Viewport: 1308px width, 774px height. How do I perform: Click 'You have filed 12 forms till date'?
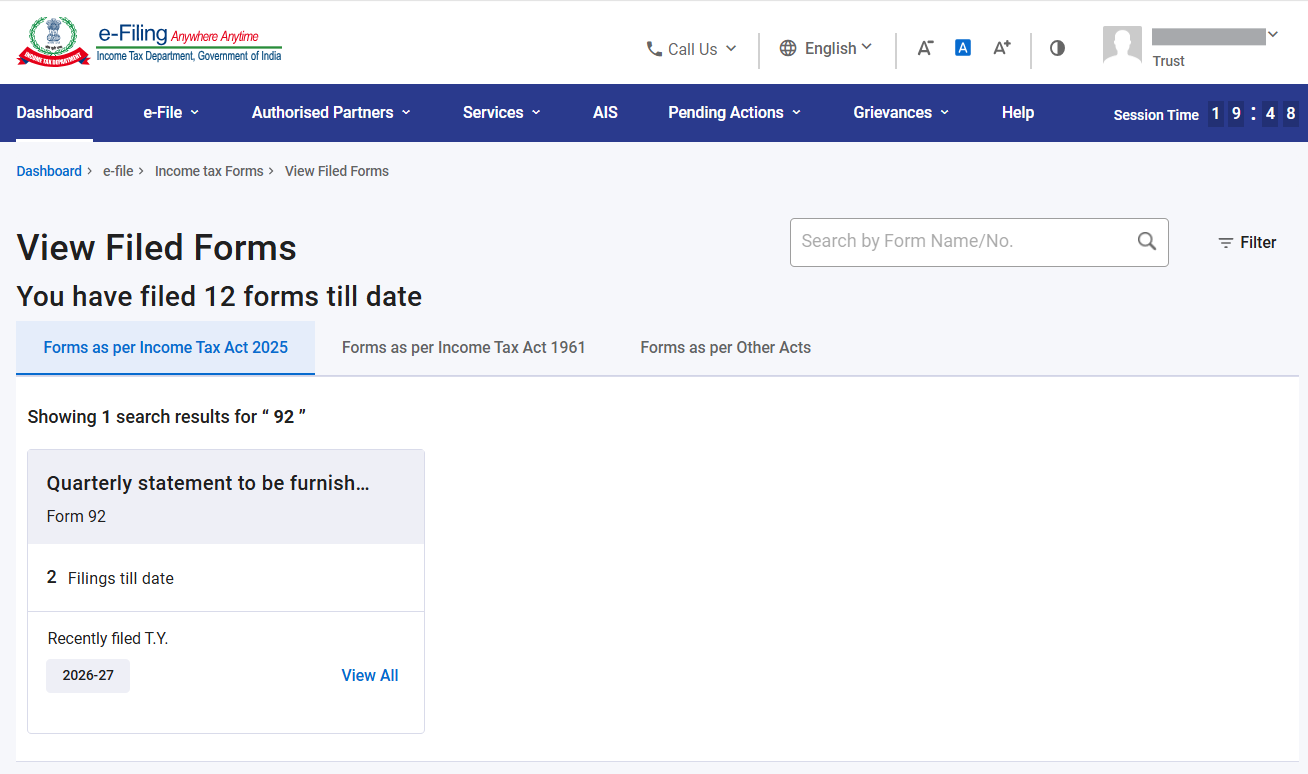point(219,297)
